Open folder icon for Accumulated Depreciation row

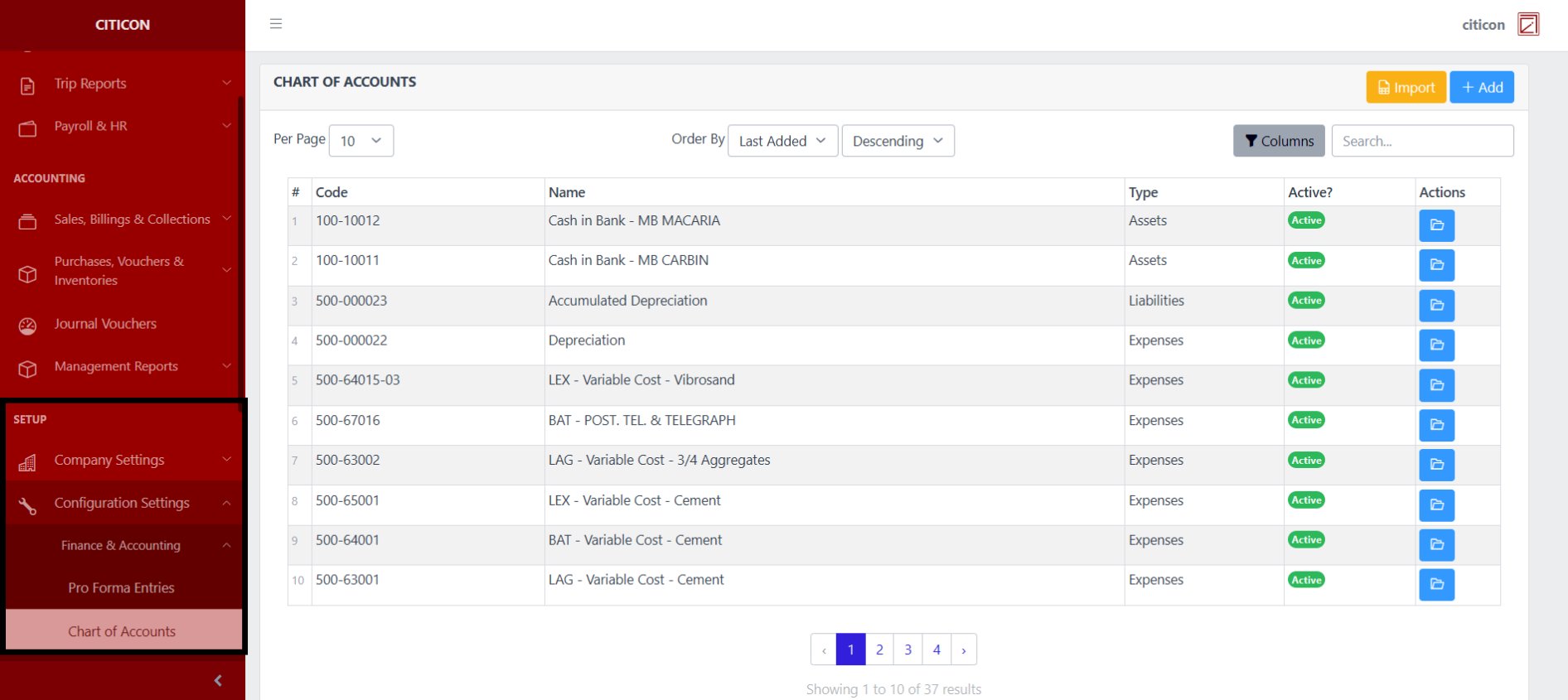[x=1436, y=305]
